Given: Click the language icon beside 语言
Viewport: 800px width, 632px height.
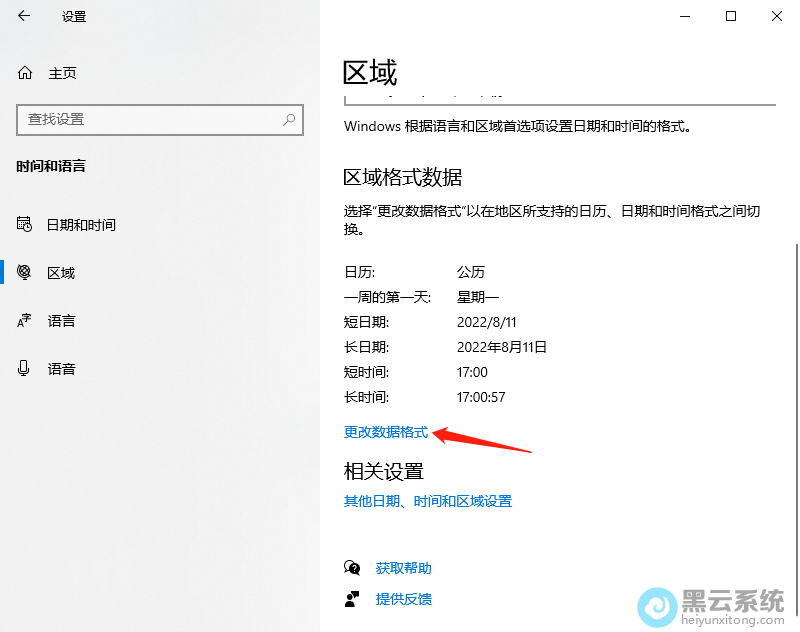Looking at the screenshot, I should (24, 320).
